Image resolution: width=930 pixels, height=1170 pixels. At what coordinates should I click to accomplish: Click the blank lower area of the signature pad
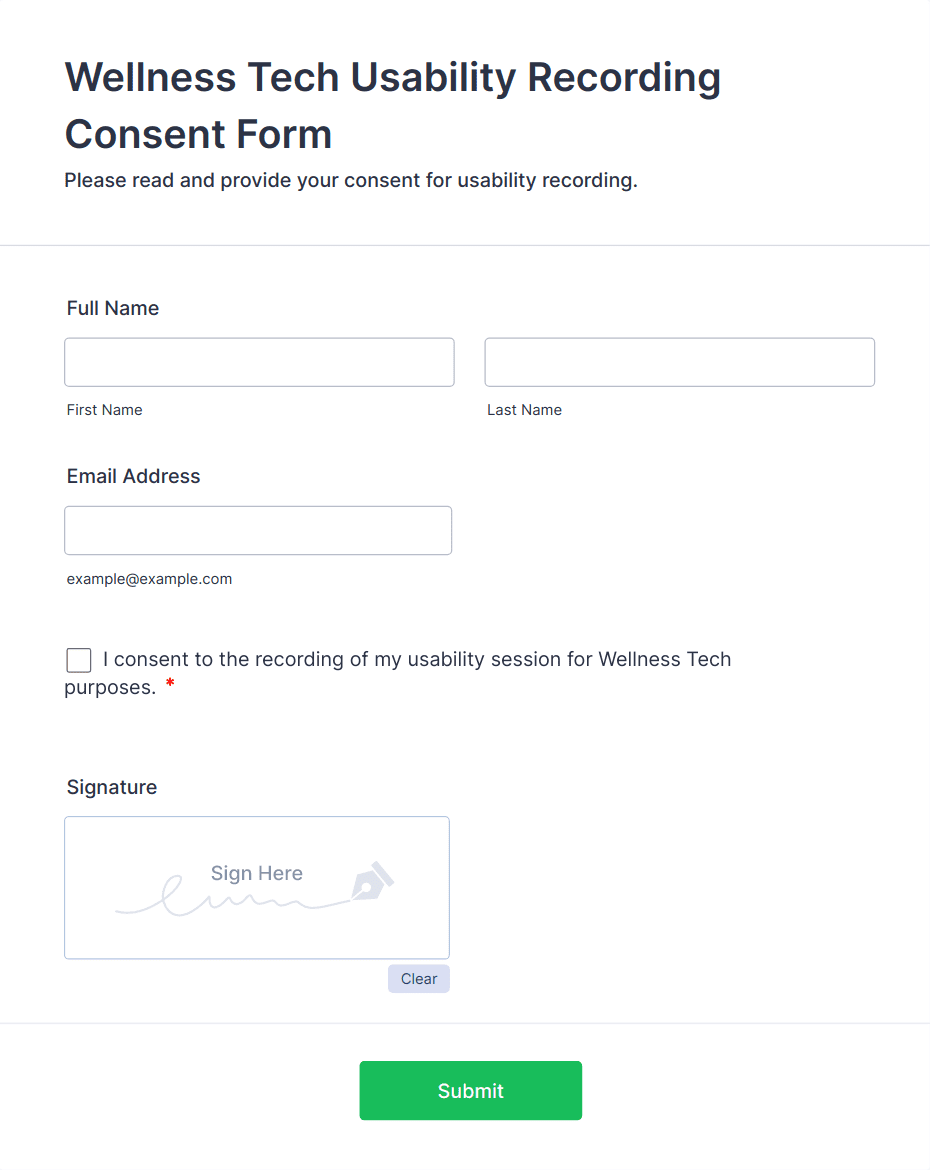[256, 938]
